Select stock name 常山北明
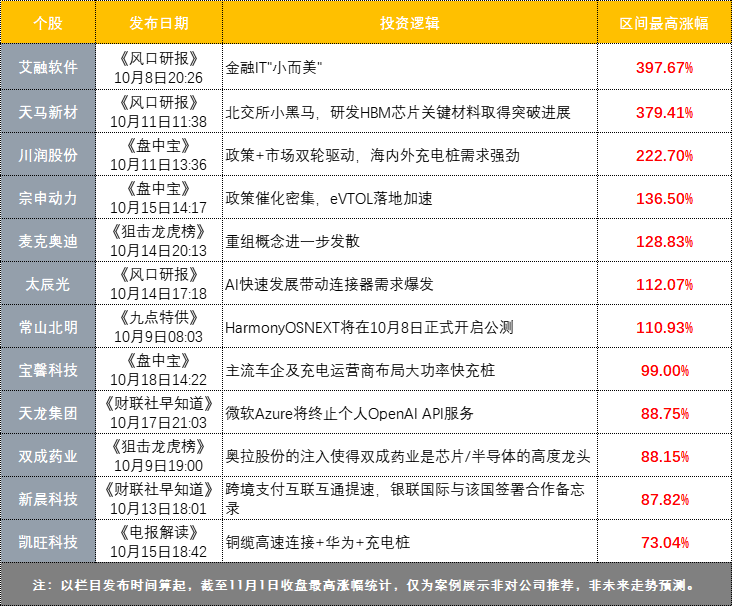 point(48,327)
